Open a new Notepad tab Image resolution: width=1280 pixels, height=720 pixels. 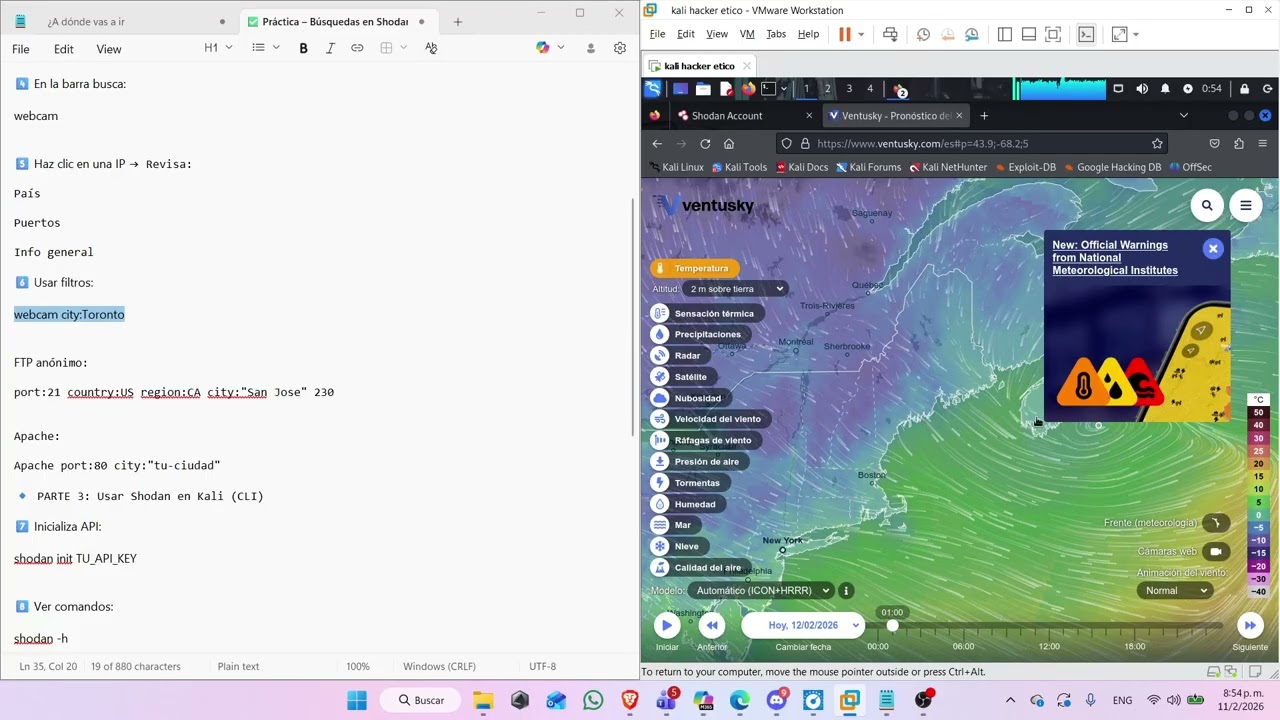[x=457, y=21]
